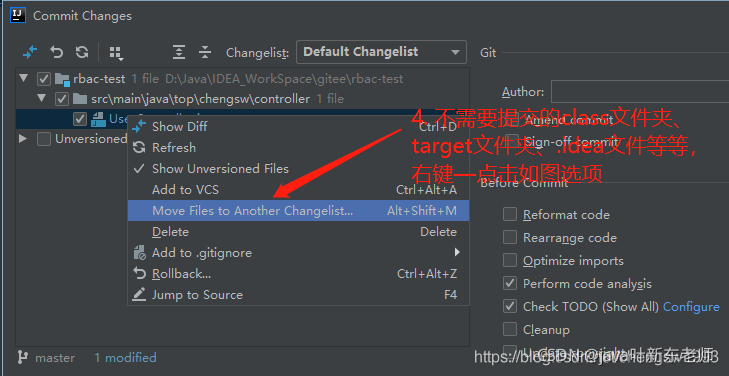Click the git branch icon beside master
Image resolution: width=729 pixels, height=376 pixels.
[x=22, y=357]
